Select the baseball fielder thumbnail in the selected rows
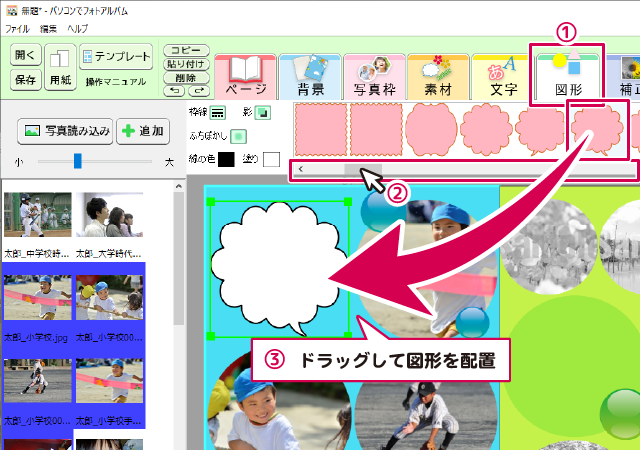The image size is (642, 450). point(38,381)
